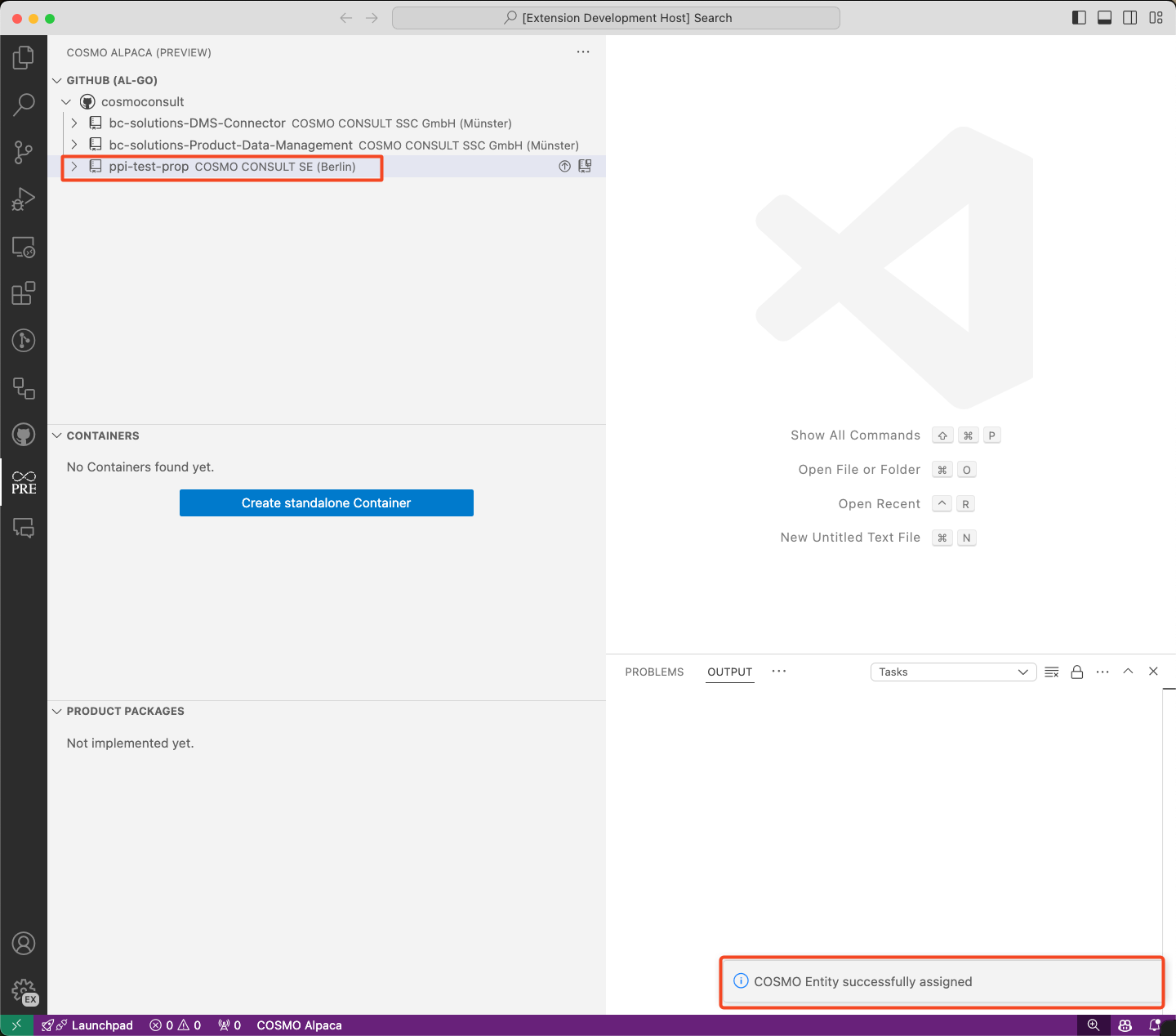Collapse the CONTAINERS section
The height and width of the screenshot is (1036, 1176).
[57, 435]
